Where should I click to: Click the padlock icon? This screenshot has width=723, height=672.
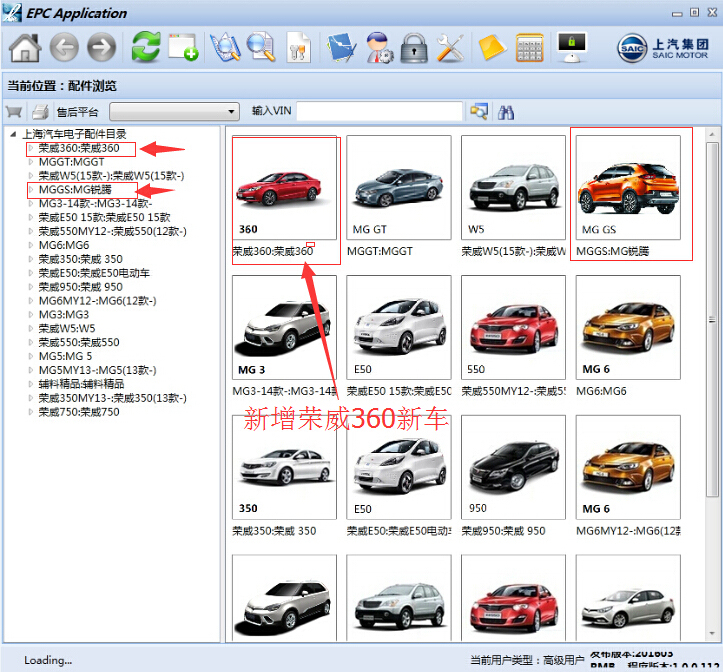pos(414,48)
